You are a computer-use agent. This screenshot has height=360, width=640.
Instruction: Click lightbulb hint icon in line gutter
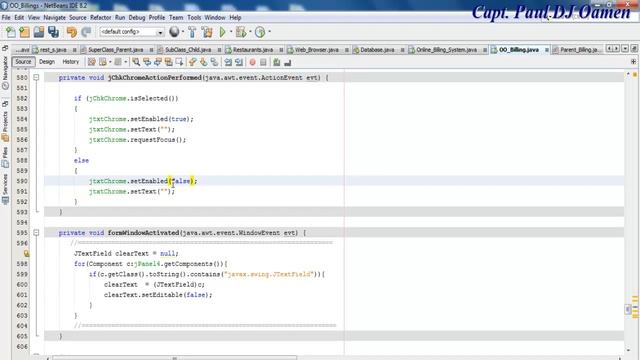[27, 253]
